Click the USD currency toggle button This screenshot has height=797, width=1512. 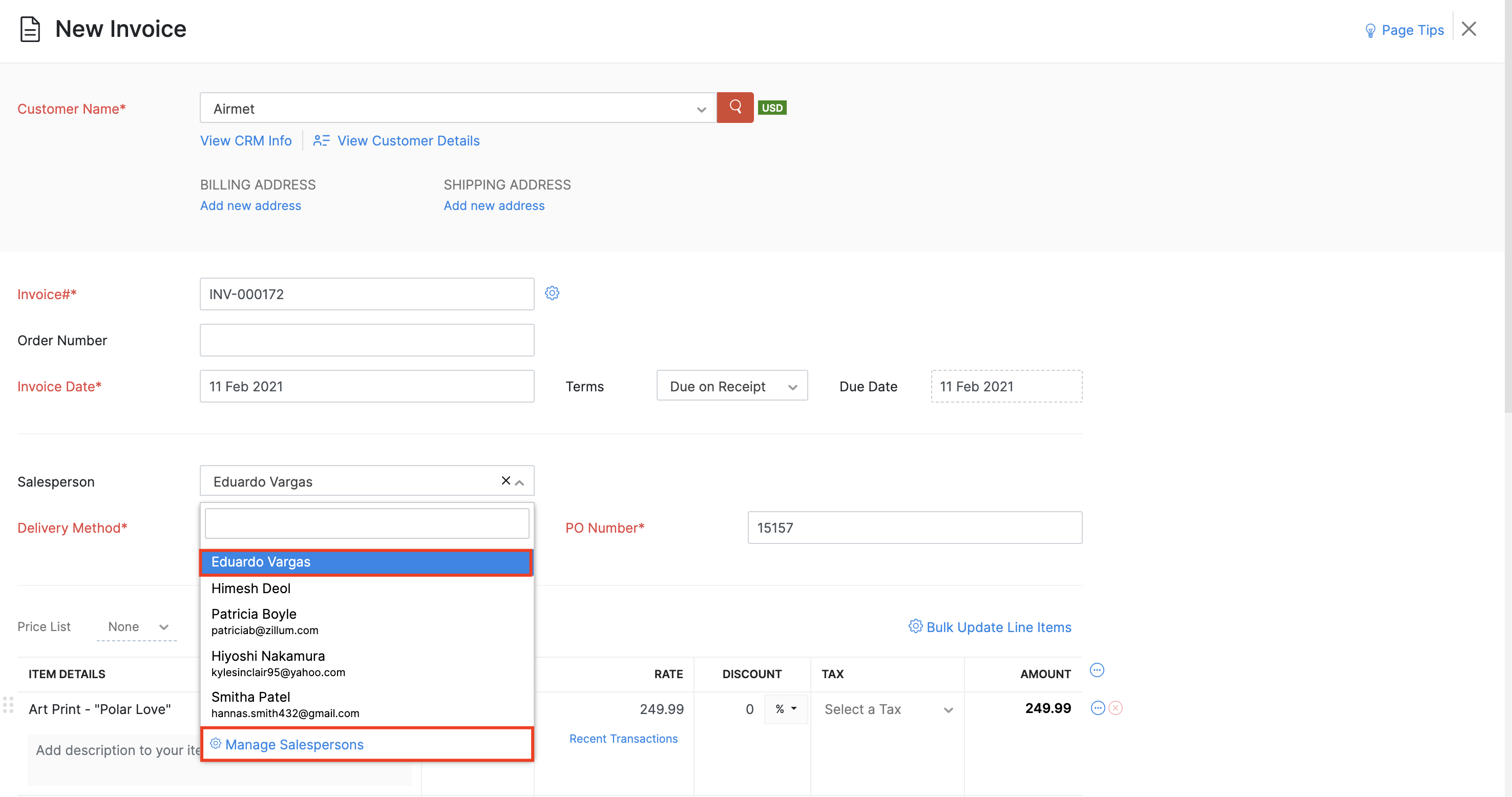(770, 108)
